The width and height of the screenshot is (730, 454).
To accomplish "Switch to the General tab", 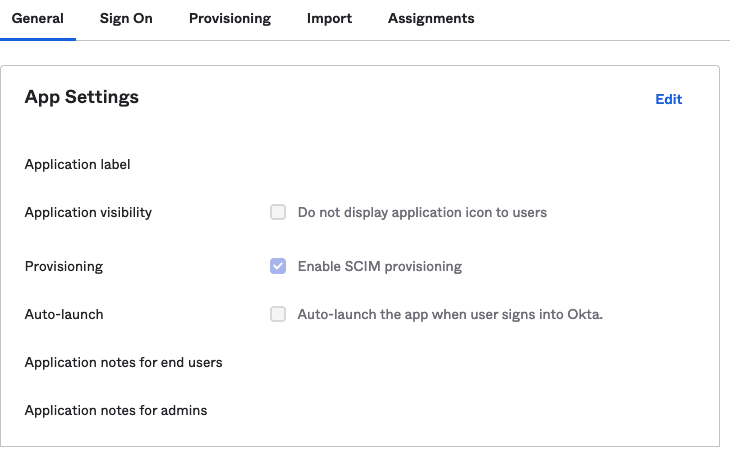I will tap(37, 19).
